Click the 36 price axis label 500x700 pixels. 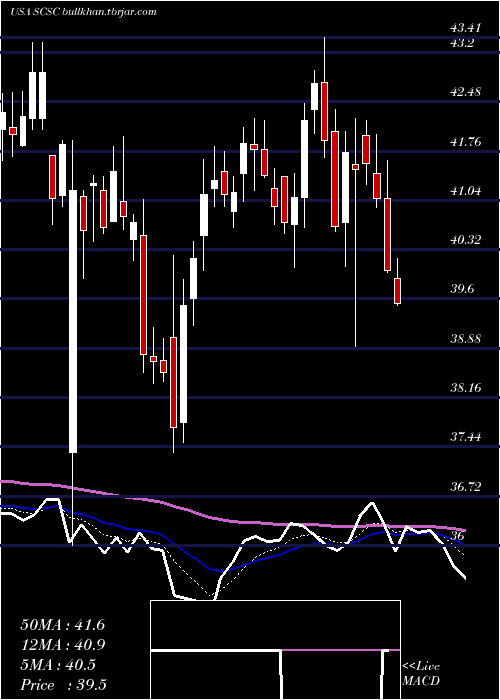coord(459,536)
